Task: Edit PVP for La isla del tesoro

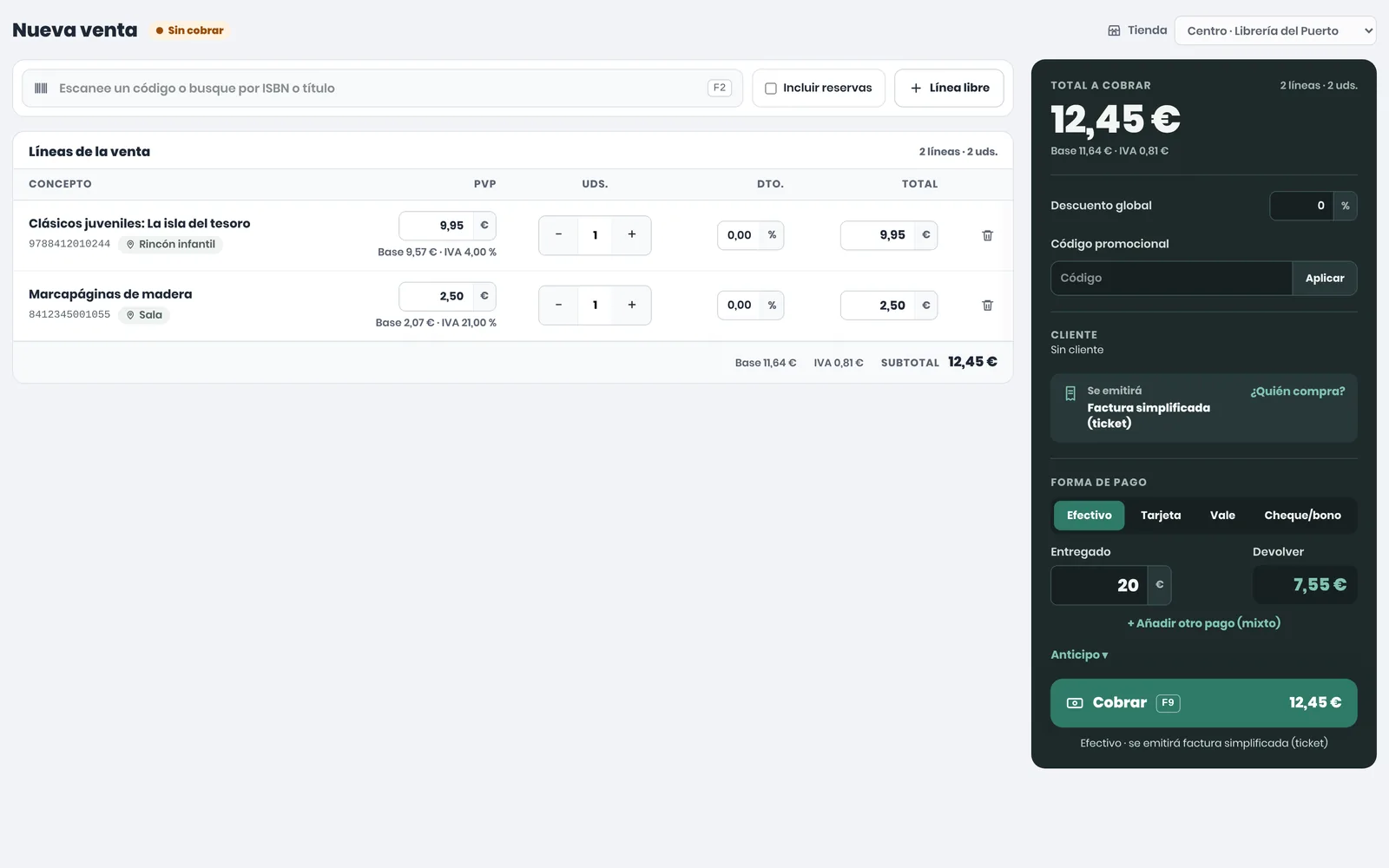Action: [x=437, y=226]
